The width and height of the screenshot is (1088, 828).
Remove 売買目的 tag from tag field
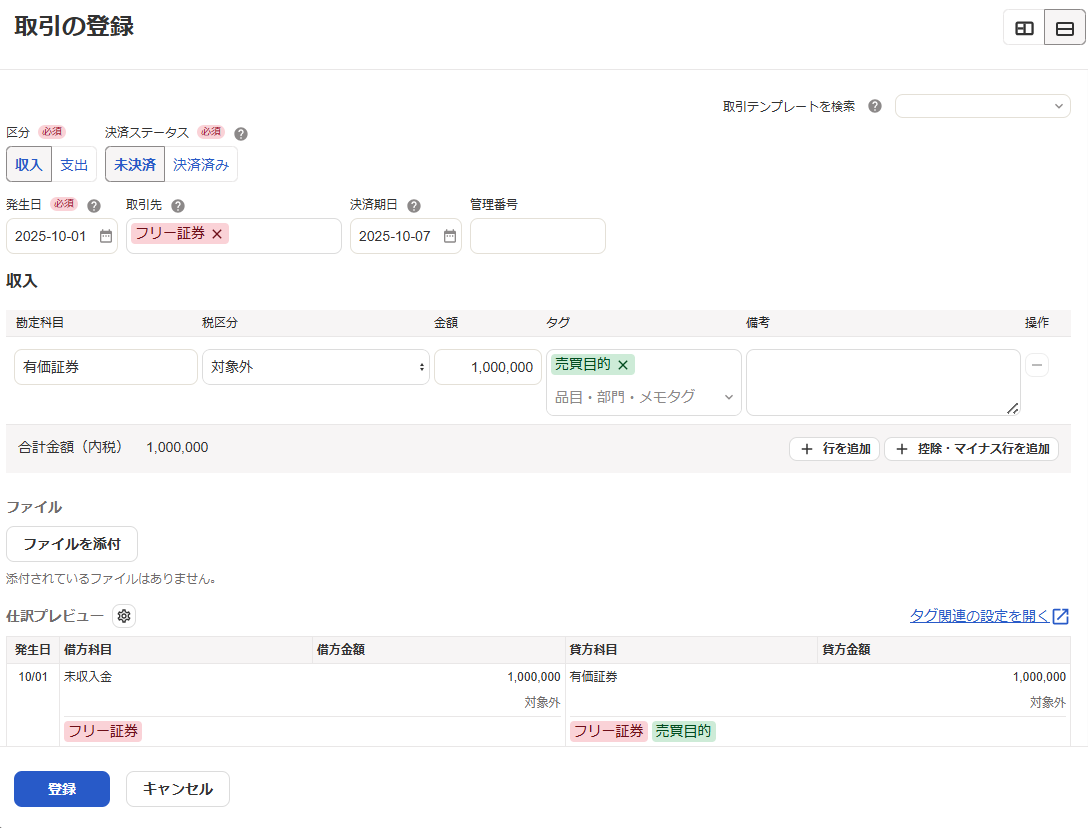[x=623, y=364]
